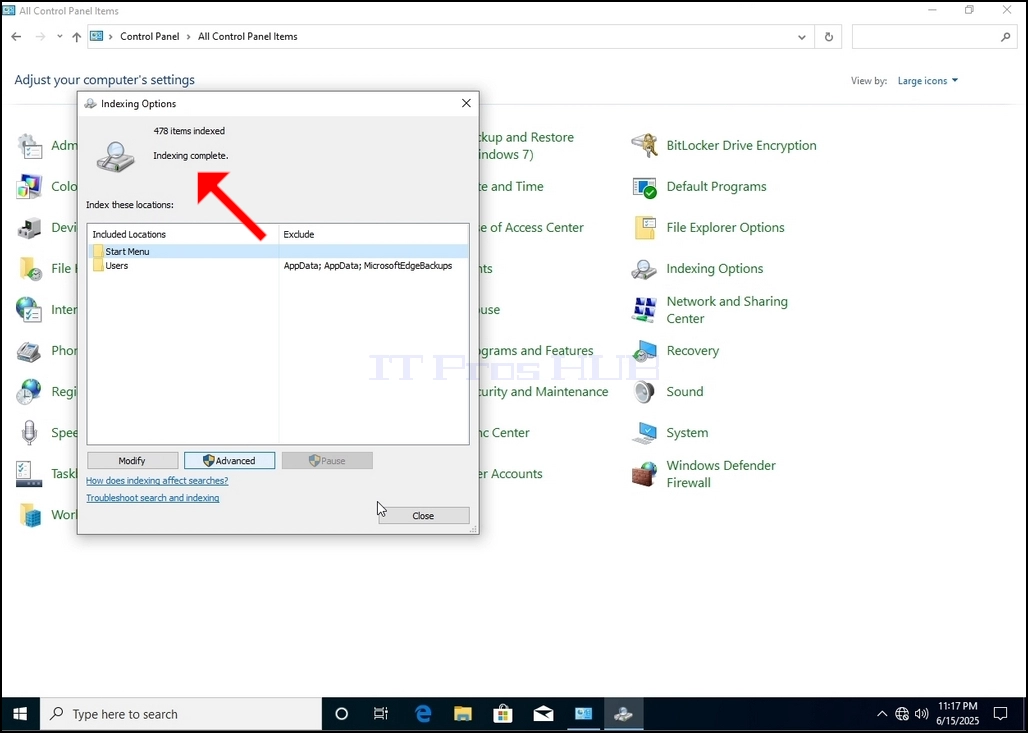The width and height of the screenshot is (1028, 733).
Task: Click Included Locations column header
Action: [x=183, y=234]
